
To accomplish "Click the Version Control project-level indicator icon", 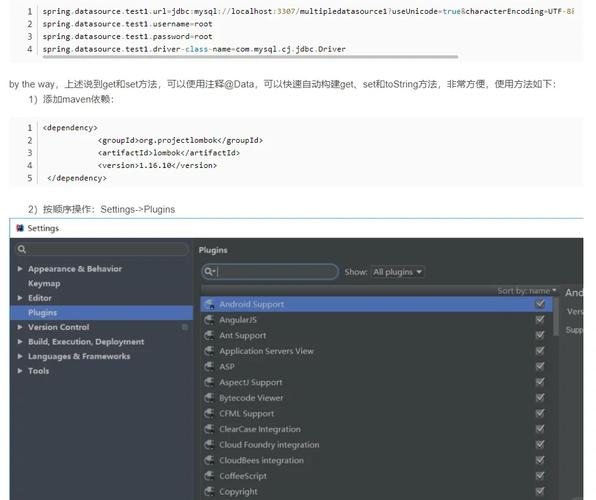I will pos(185,327).
